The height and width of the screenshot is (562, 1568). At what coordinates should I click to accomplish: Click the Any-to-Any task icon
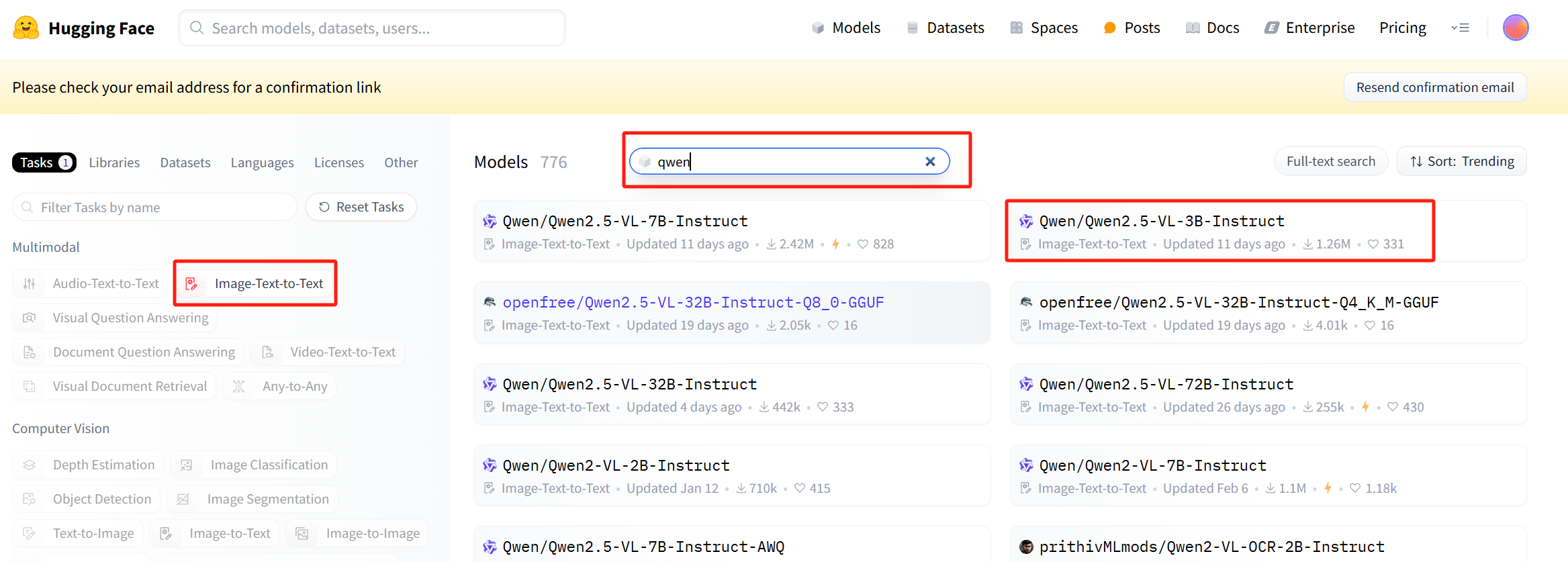click(x=239, y=386)
